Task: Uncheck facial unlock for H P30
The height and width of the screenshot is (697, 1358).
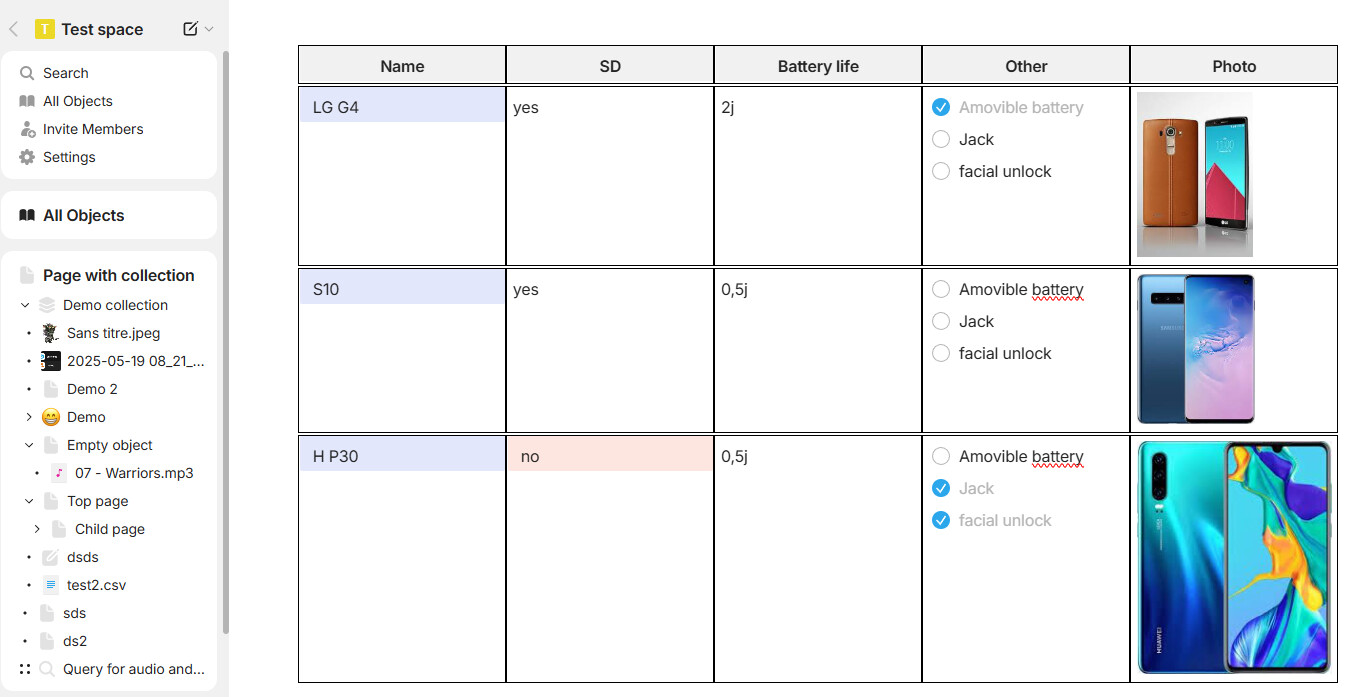Action: pos(941,520)
